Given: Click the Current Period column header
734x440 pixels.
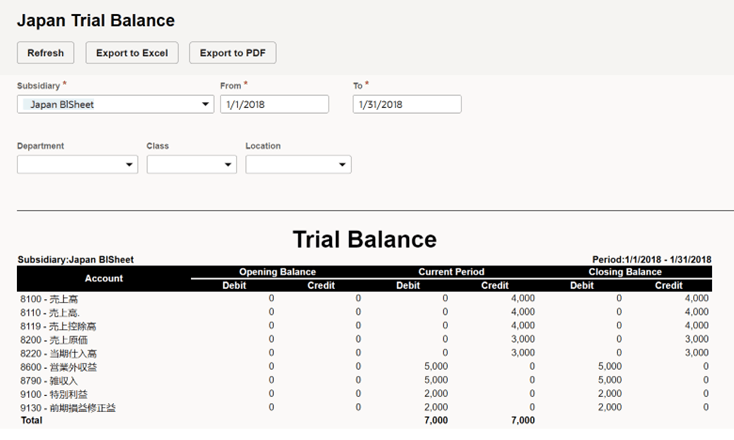Looking at the screenshot, I should tap(451, 272).
